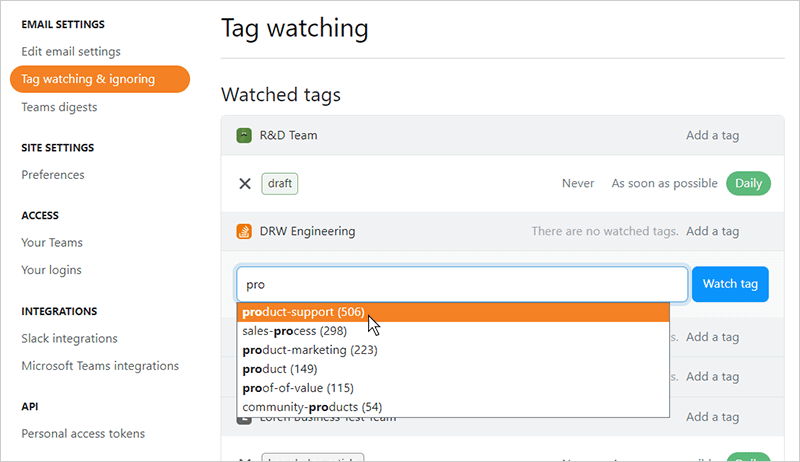Select Never frequency for draft tag
This screenshot has width=800, height=462.
coord(577,183)
